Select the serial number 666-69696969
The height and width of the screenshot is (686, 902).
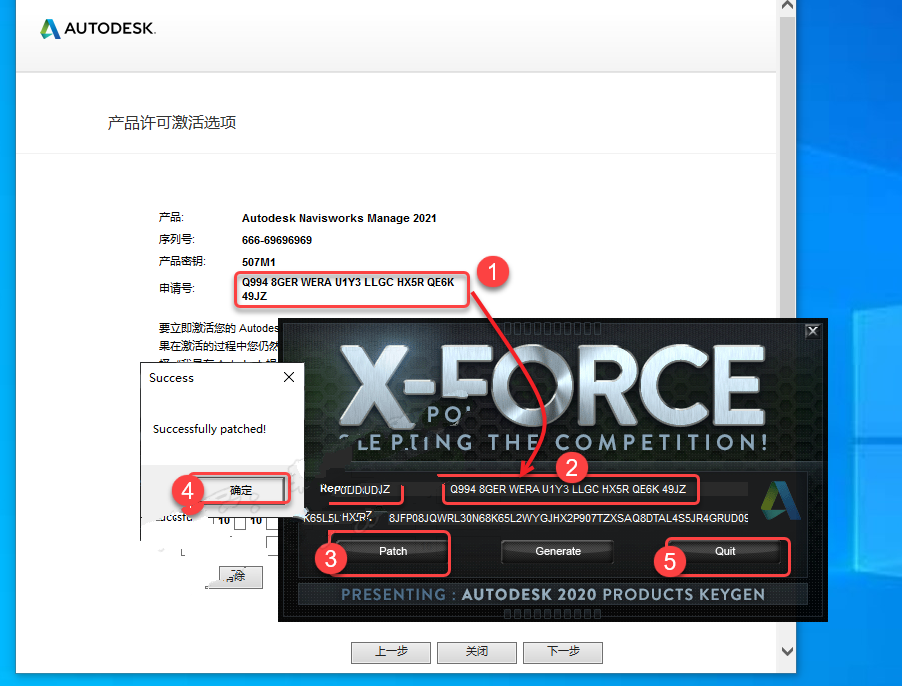(277, 240)
